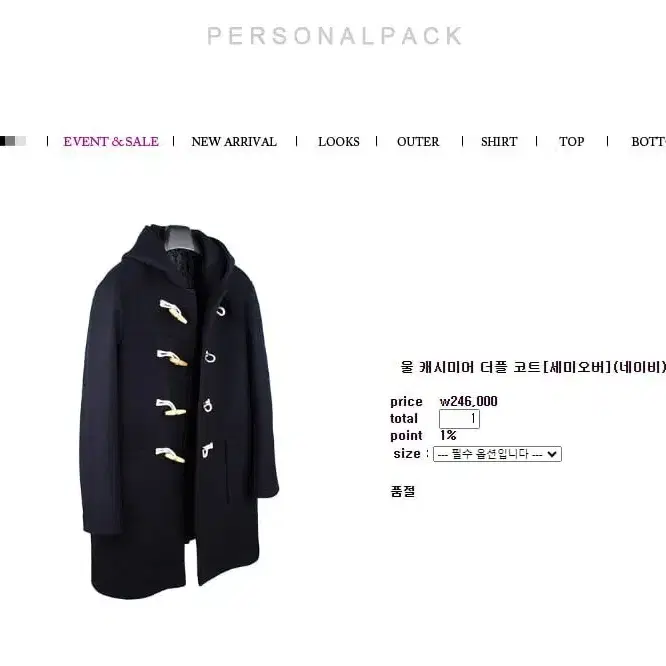The height and width of the screenshot is (666, 666).
Task: Select the black color square
Action: coord(3,141)
